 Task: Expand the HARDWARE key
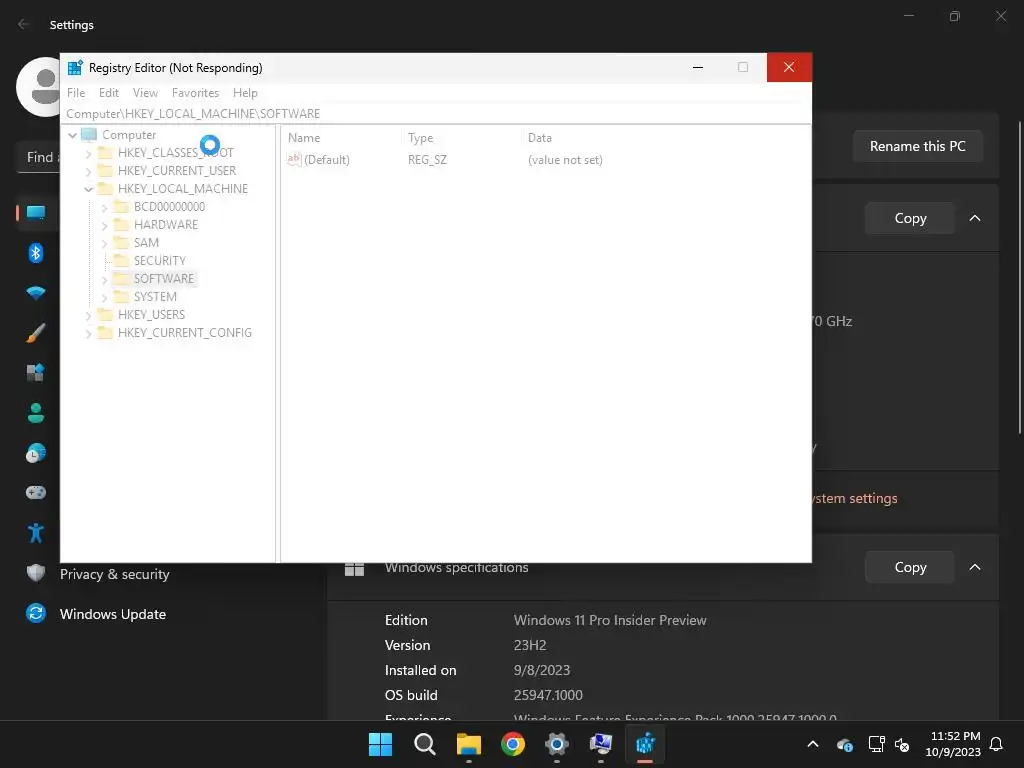104,225
